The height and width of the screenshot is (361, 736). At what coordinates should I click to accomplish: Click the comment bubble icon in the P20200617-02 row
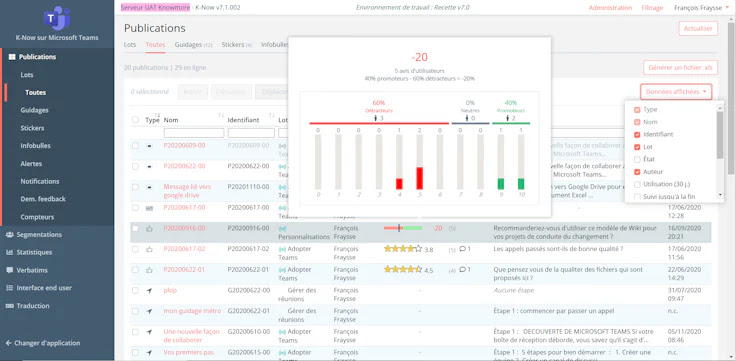tap(462, 249)
